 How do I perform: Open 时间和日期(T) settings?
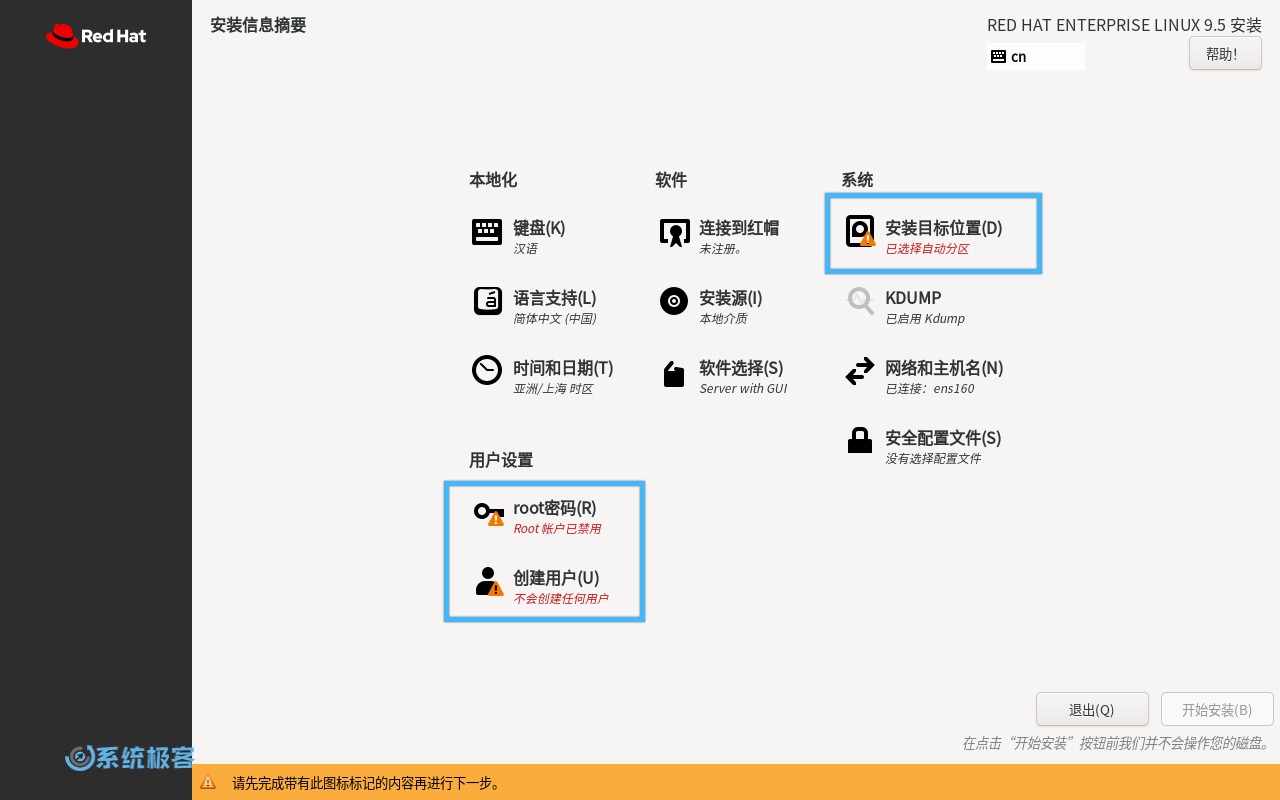(x=563, y=368)
